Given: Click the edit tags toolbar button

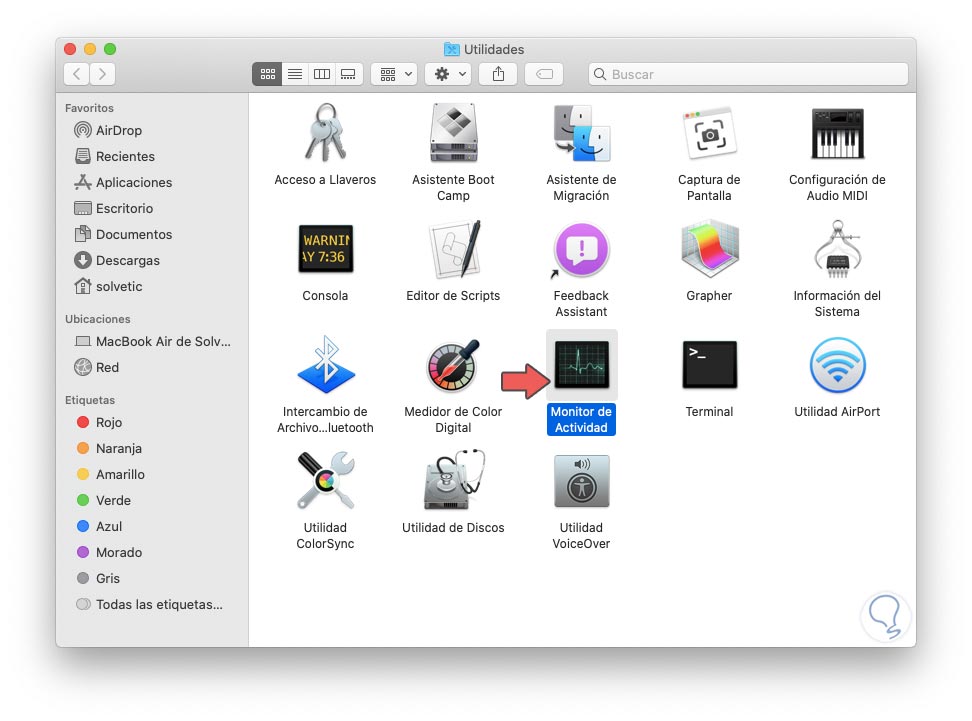Looking at the screenshot, I should pyautogui.click(x=544, y=74).
